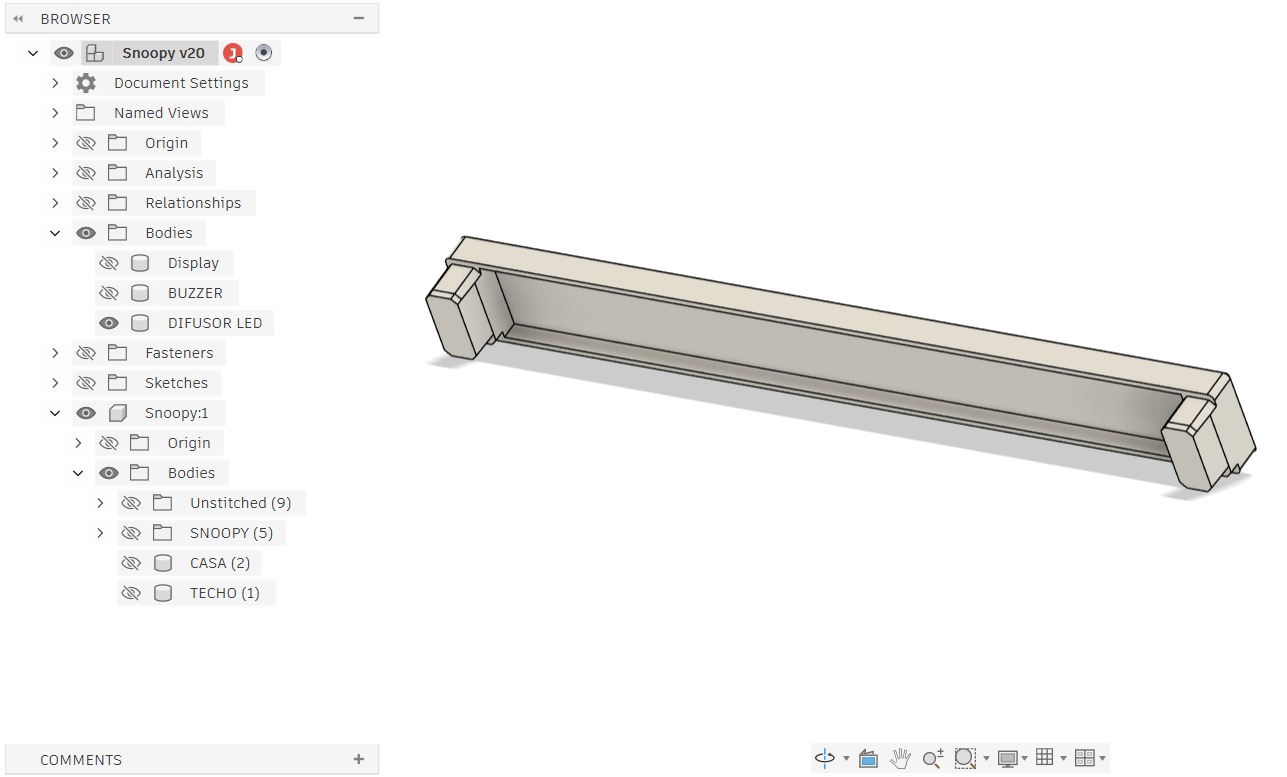The image size is (1287, 777).
Task: Hide the Snoopy v20 root component
Action: [x=64, y=53]
